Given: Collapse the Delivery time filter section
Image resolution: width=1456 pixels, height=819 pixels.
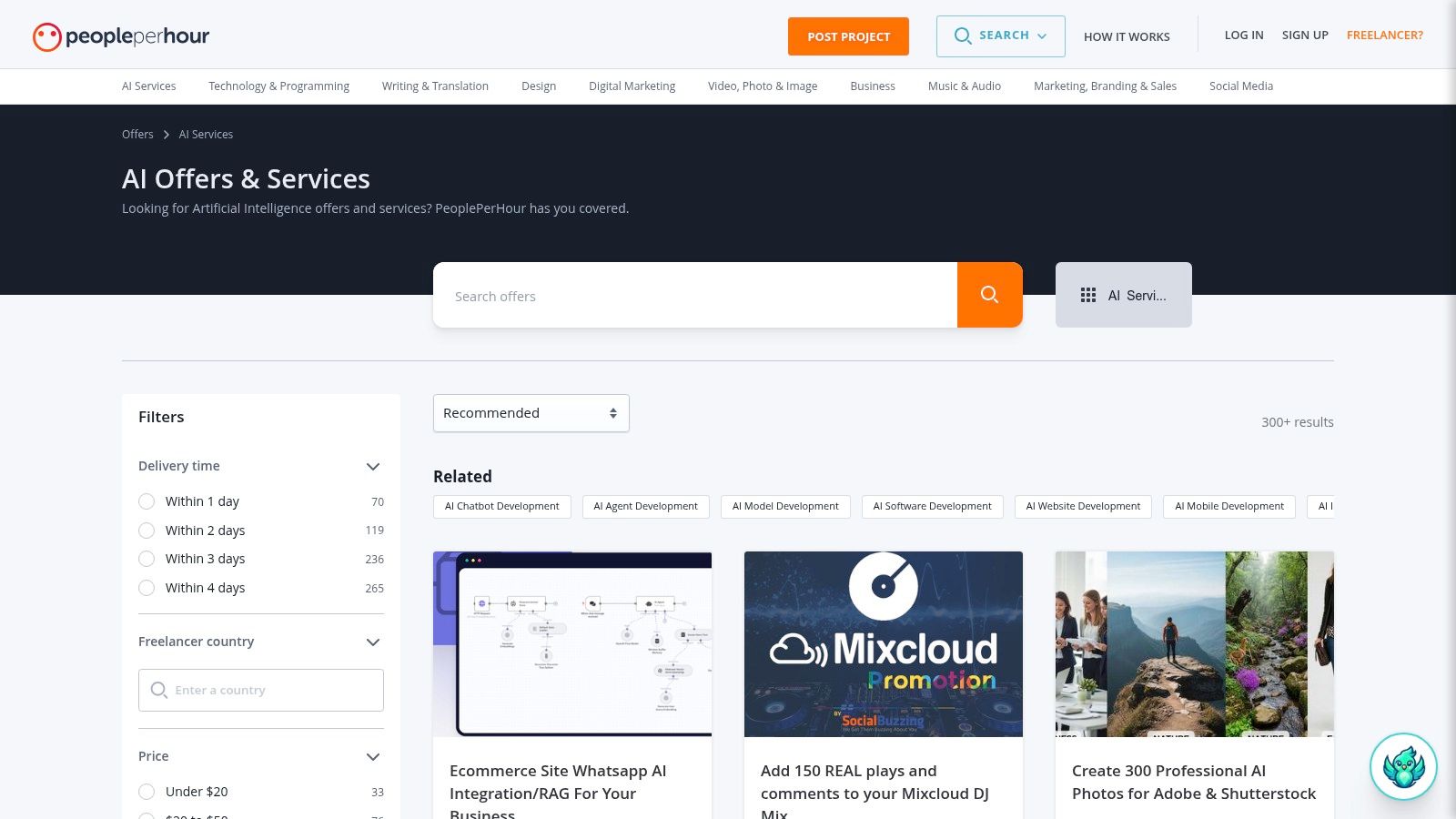Looking at the screenshot, I should tap(373, 466).
